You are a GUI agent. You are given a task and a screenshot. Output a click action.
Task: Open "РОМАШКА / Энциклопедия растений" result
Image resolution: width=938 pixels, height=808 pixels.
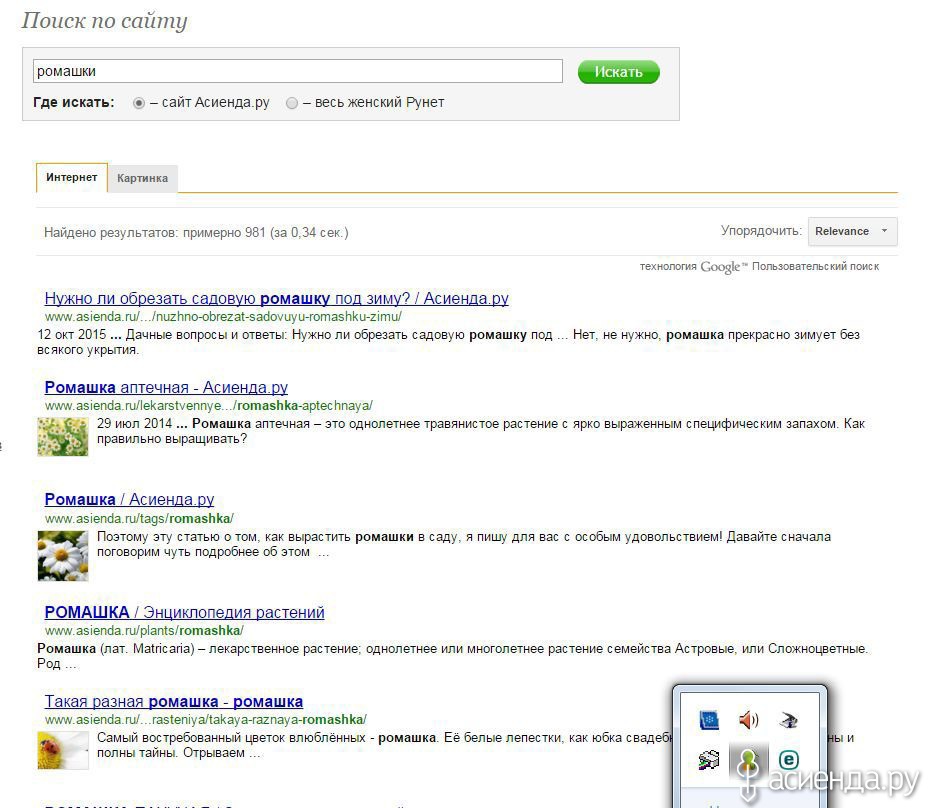184,612
